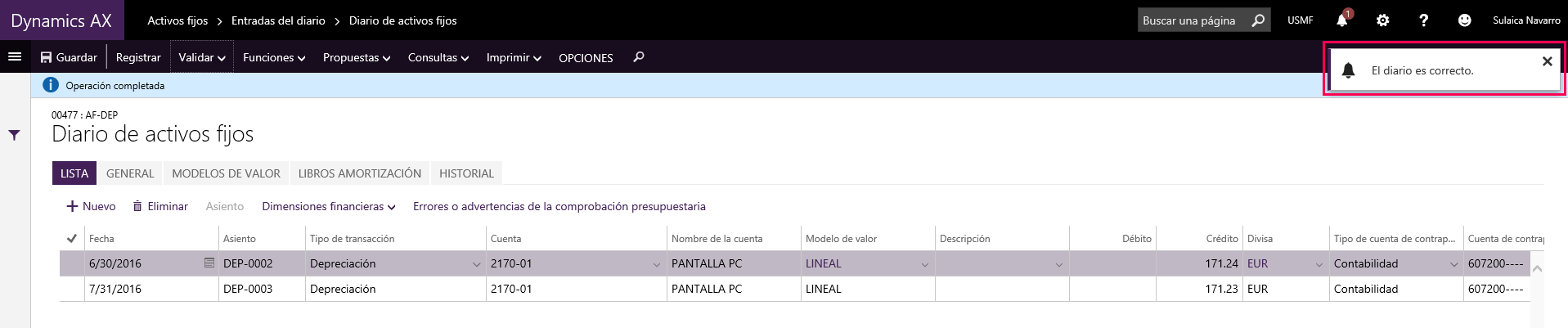Click the Registrar button

click(138, 57)
